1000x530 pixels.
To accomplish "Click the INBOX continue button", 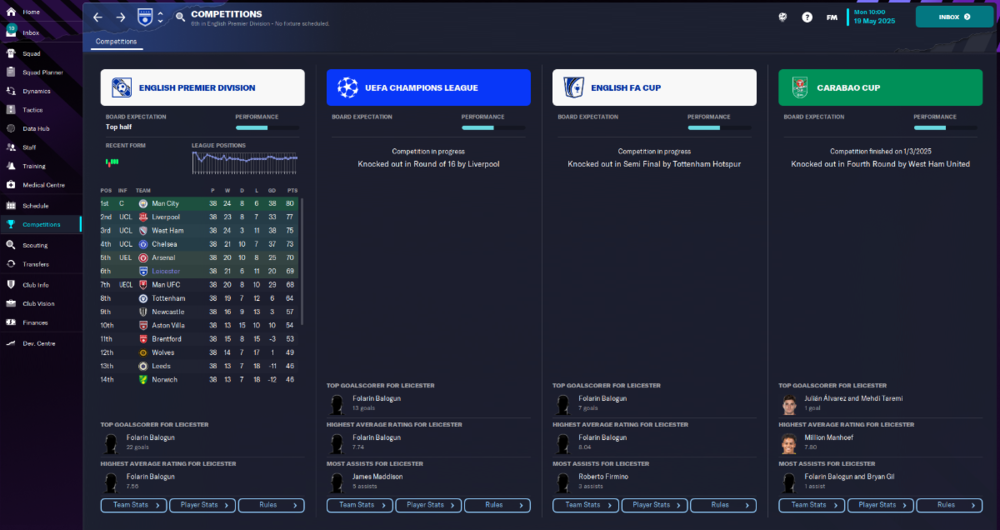I will click(x=954, y=17).
